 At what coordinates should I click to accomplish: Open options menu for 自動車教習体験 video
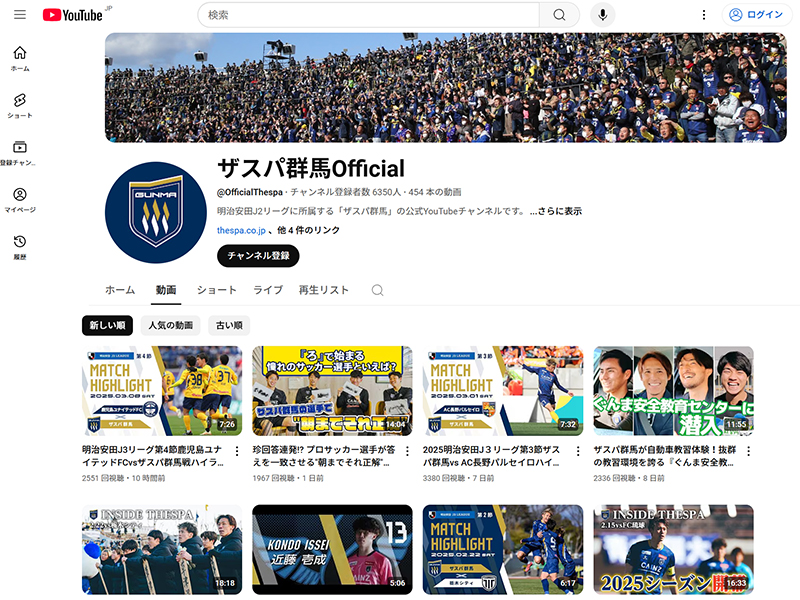point(748,451)
